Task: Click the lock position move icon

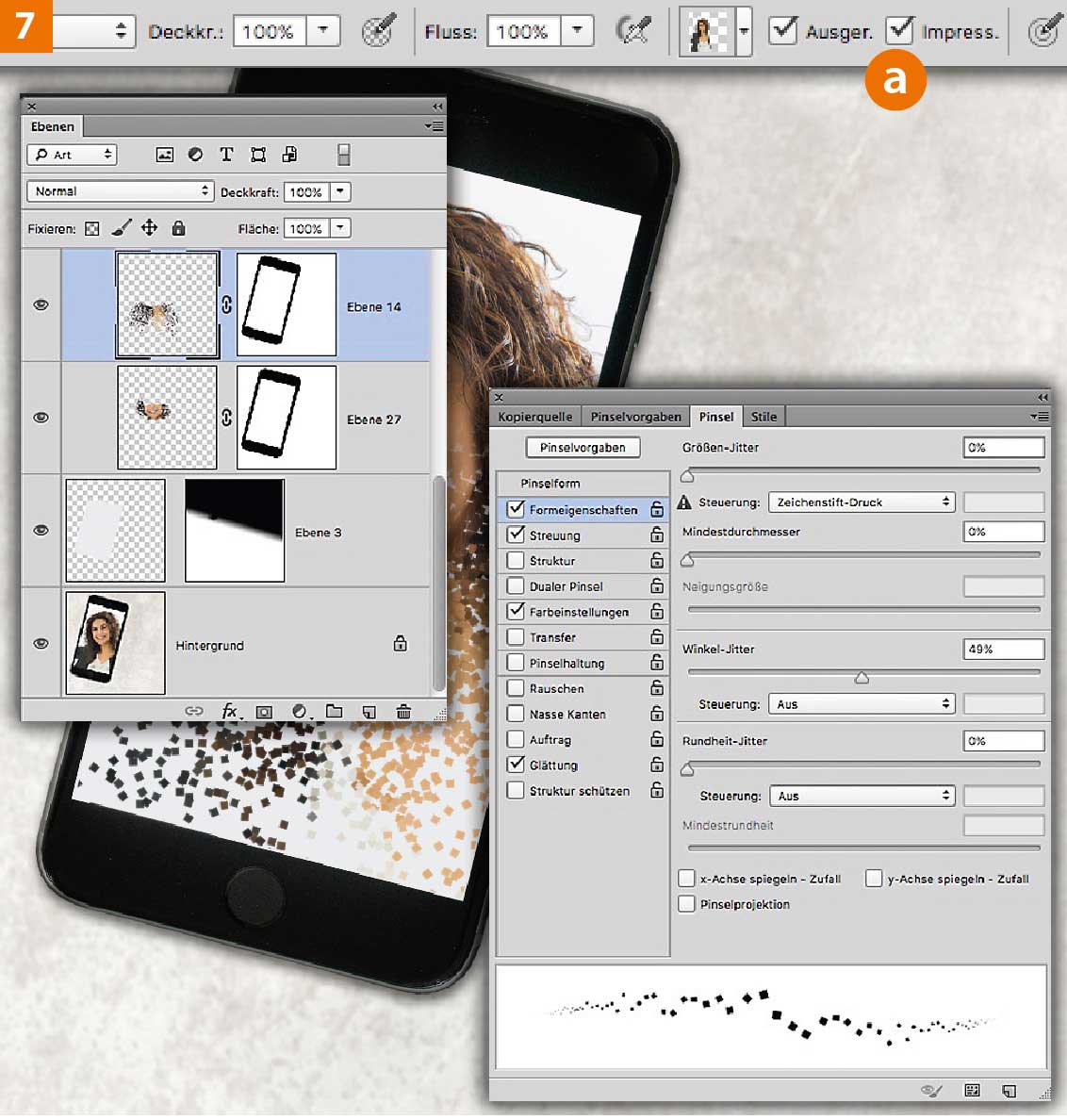Action: [149, 228]
